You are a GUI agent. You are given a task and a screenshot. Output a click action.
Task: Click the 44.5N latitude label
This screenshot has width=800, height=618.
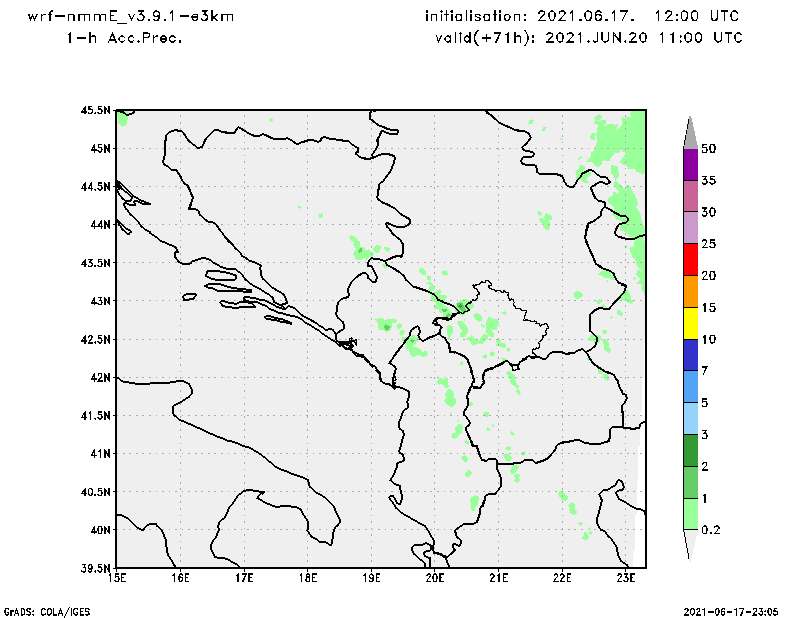click(95, 187)
